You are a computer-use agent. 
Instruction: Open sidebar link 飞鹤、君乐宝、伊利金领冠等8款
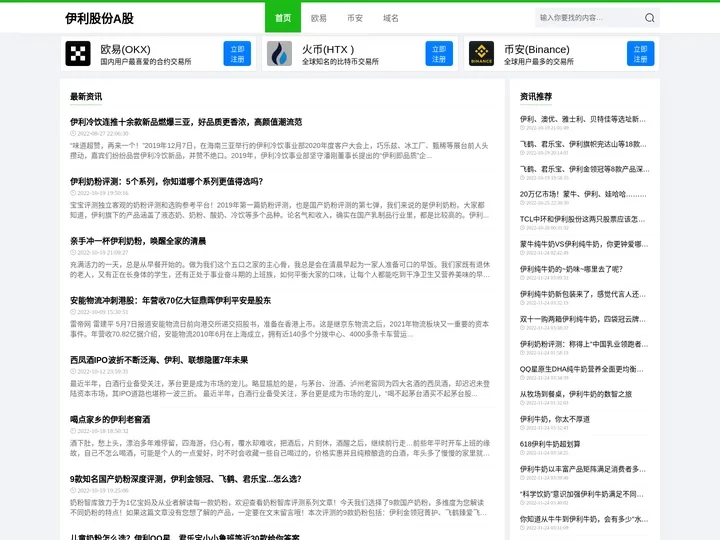pos(585,169)
